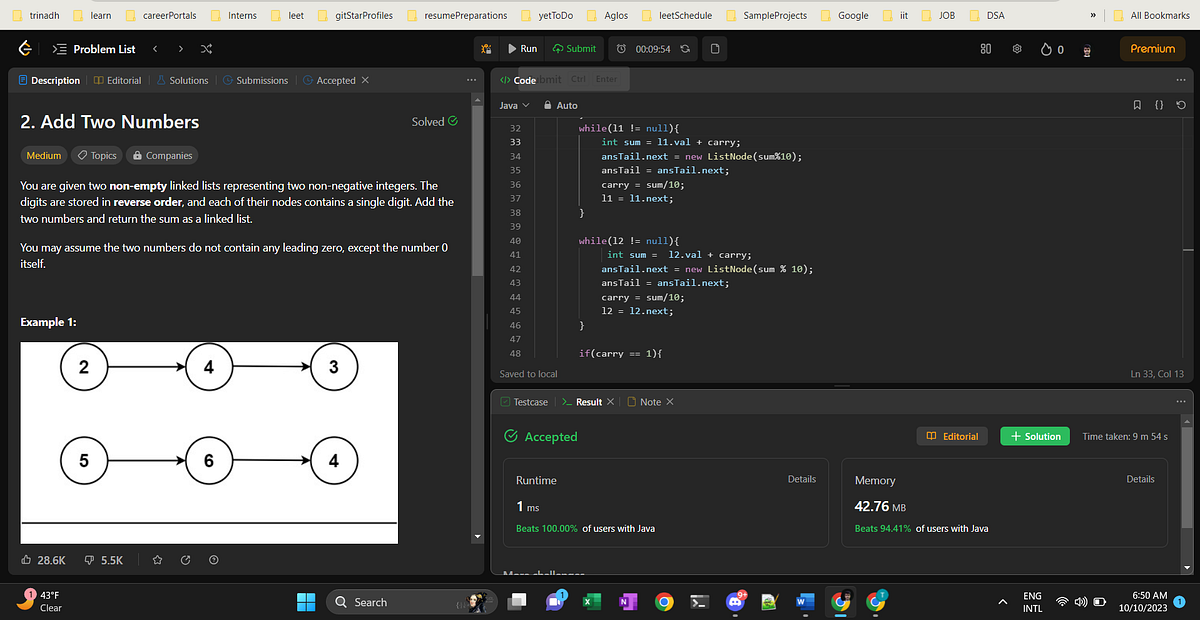Open the notes icon next to timer
Image resolution: width=1200 pixels, height=620 pixels.
pos(714,49)
